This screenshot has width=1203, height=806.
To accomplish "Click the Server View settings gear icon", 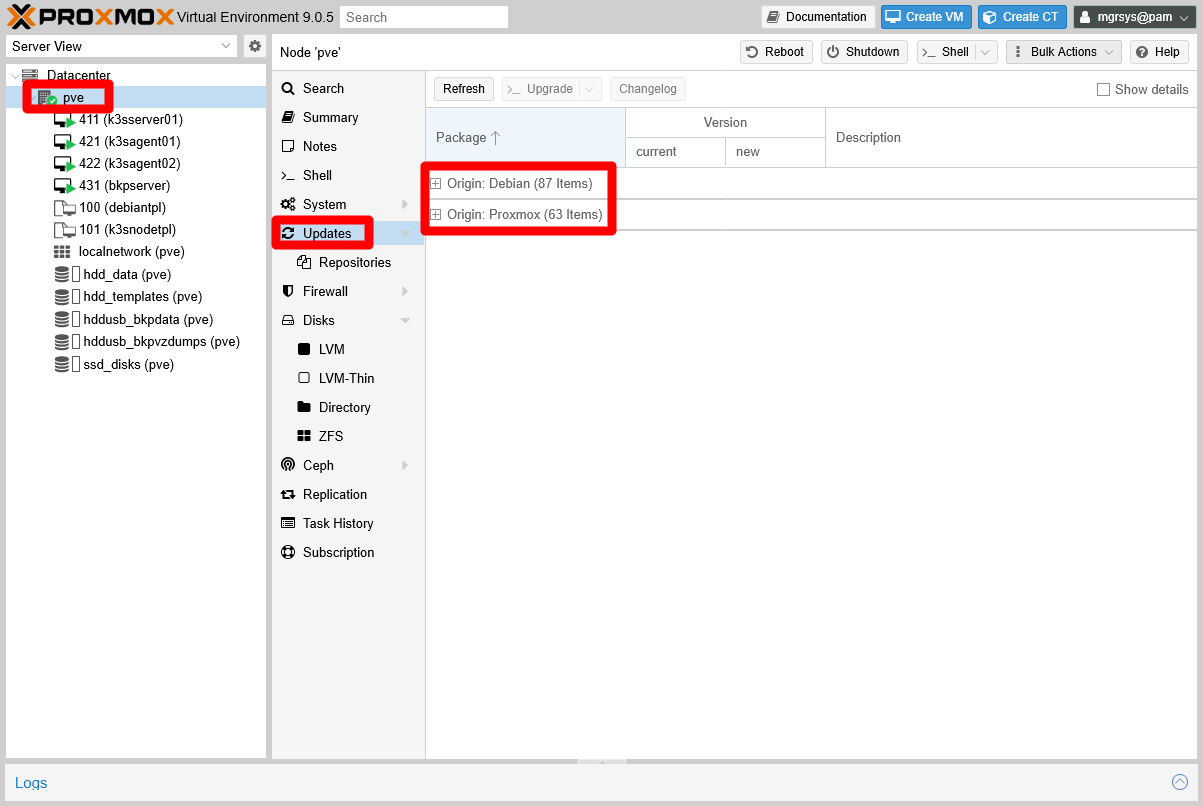I will 254,45.
